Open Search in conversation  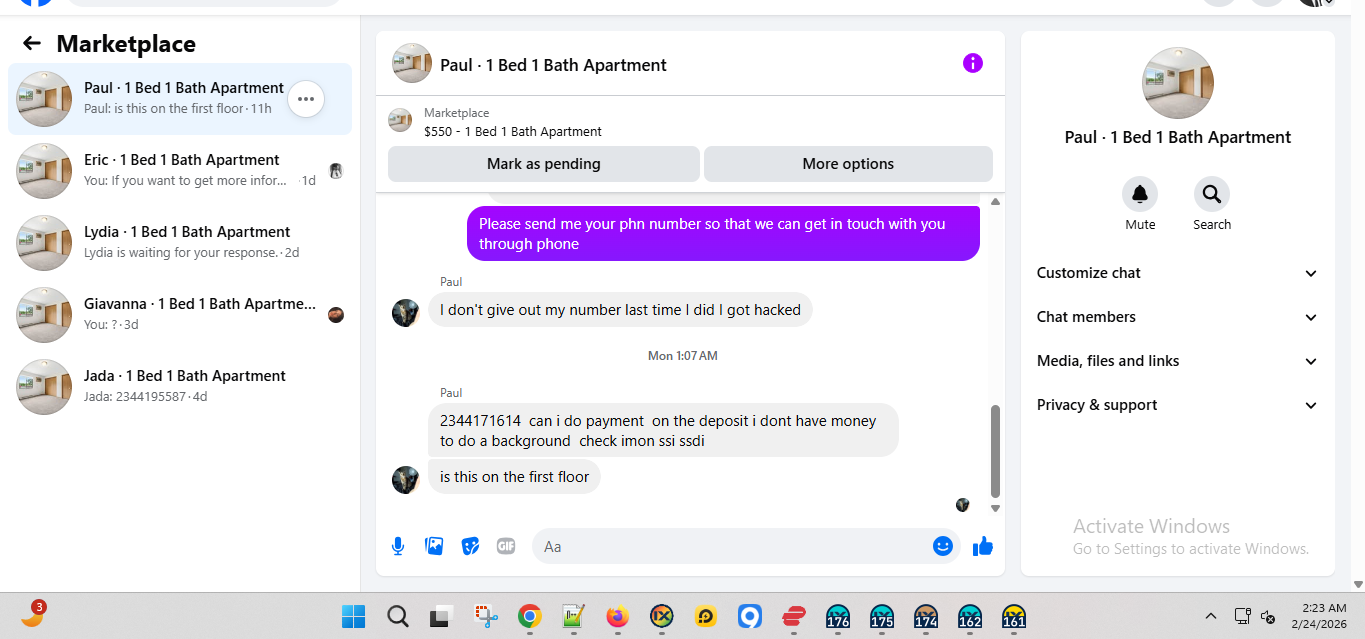pos(1212,194)
